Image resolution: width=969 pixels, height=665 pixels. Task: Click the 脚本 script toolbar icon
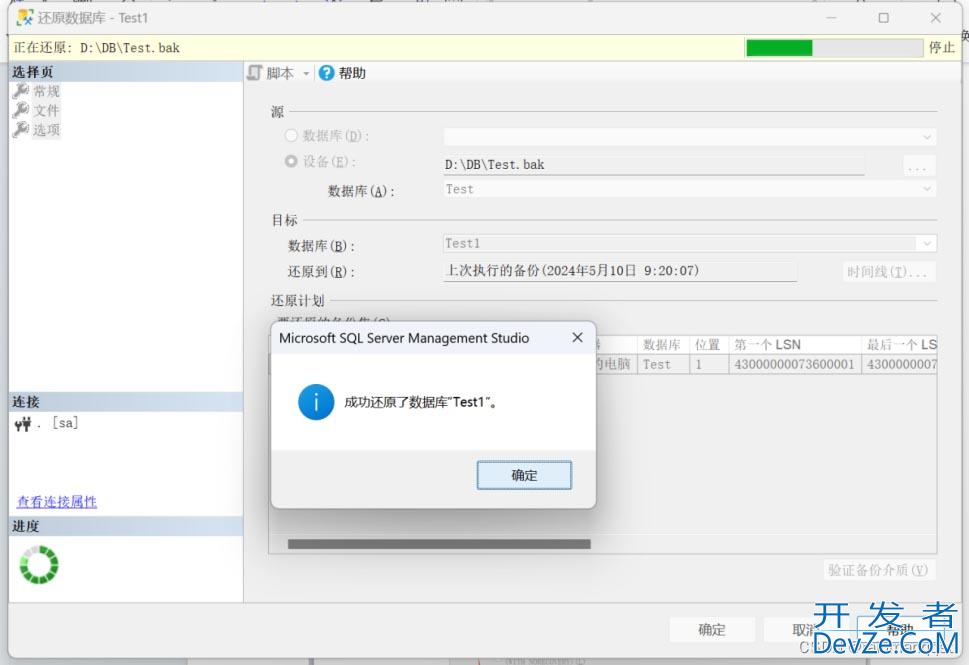255,73
